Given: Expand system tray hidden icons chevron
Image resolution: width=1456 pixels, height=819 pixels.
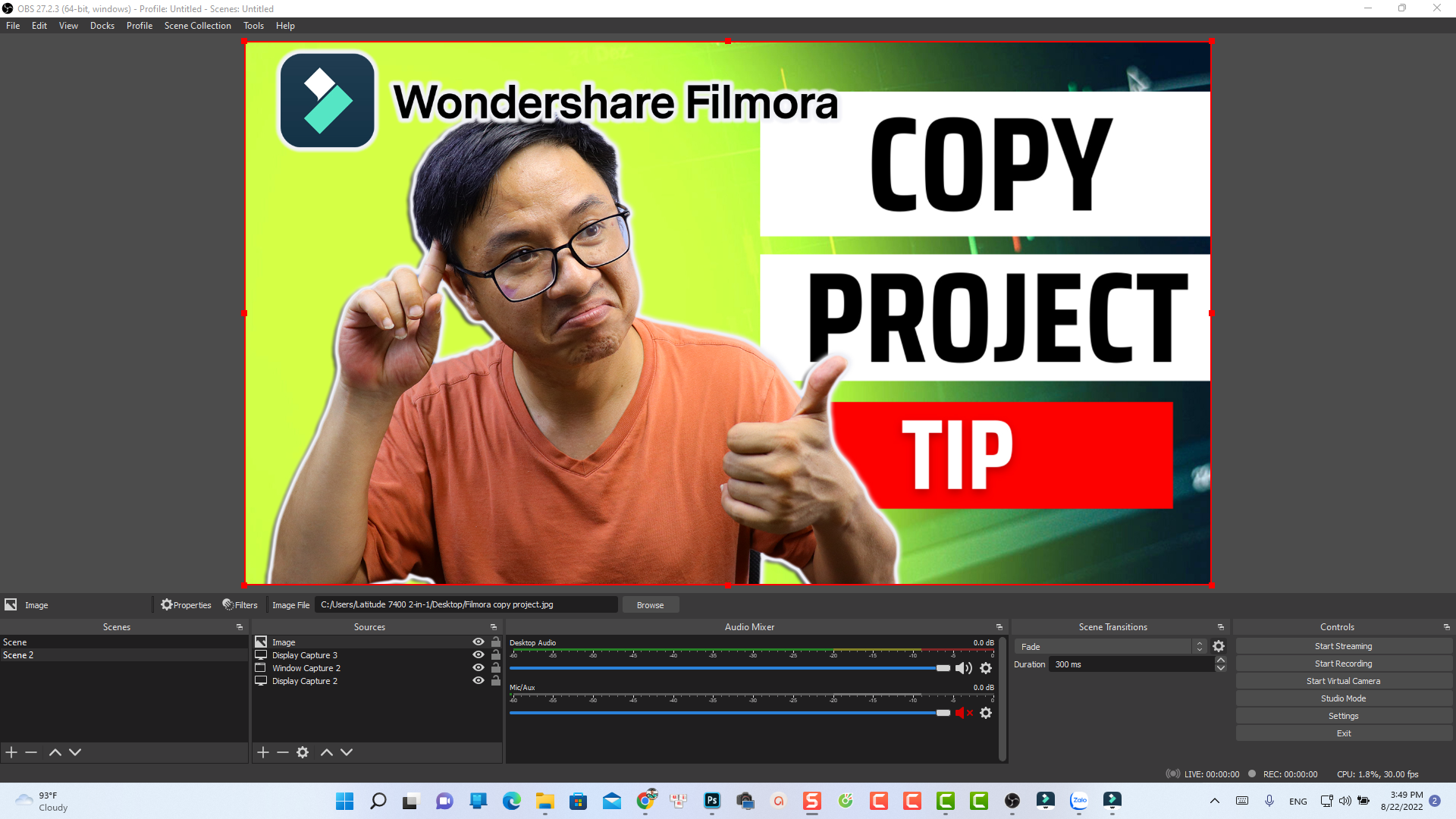Looking at the screenshot, I should (1215, 801).
